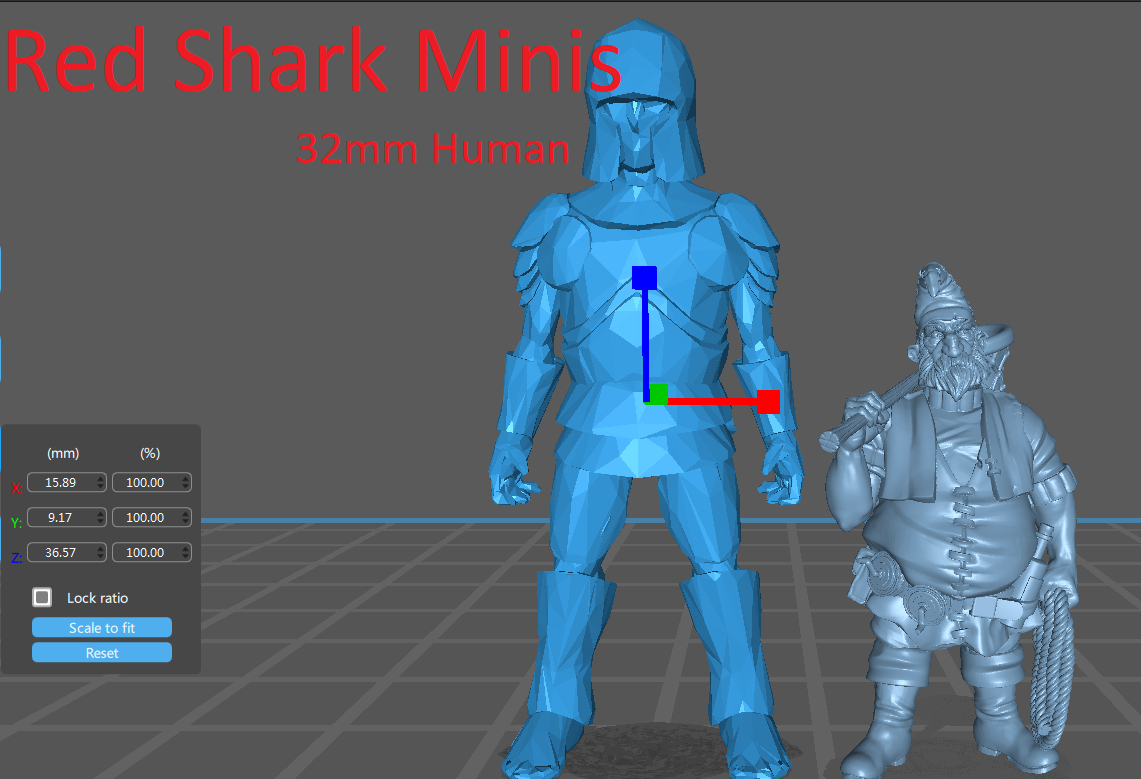Click the Scale to fit button
The height and width of the screenshot is (779, 1141).
[102, 628]
